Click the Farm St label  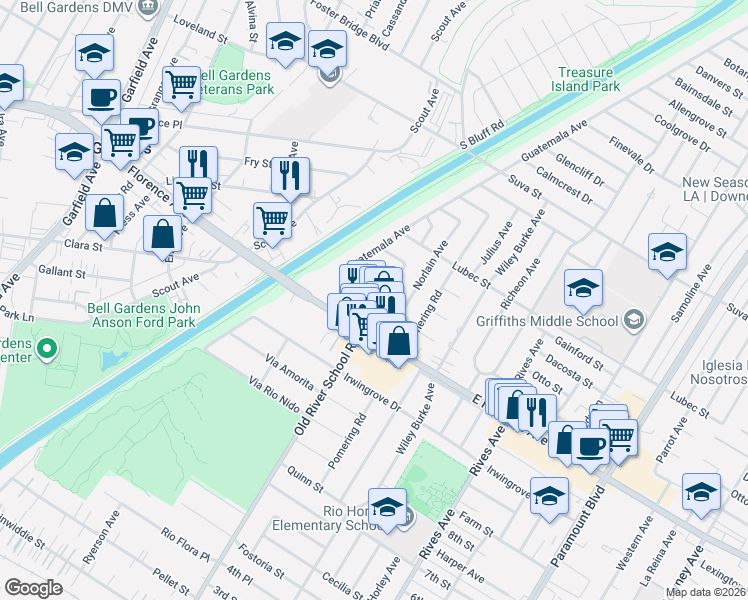click(x=476, y=524)
